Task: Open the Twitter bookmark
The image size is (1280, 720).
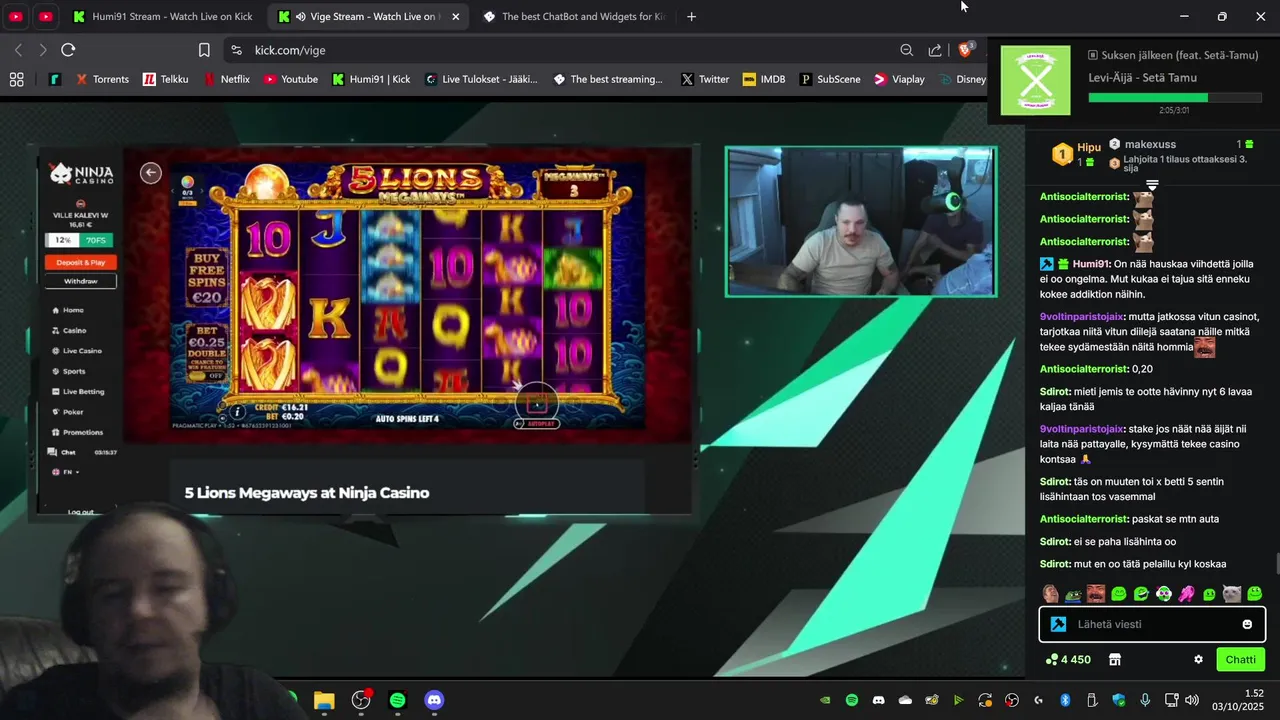Action: (x=705, y=79)
